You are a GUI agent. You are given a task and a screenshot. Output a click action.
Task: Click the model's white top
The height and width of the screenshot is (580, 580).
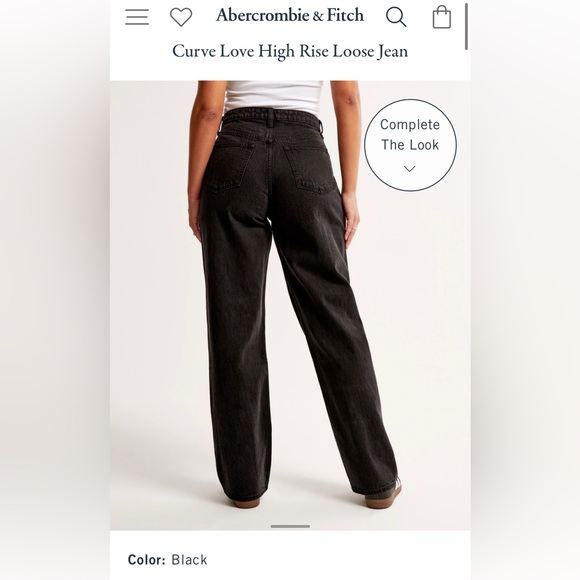pyautogui.click(x=273, y=95)
